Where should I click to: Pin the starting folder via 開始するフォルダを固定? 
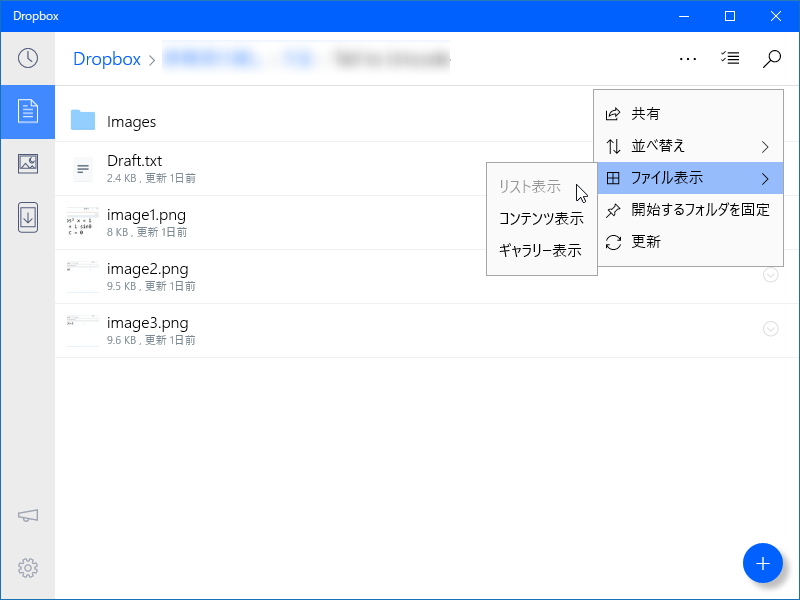[x=690, y=210]
